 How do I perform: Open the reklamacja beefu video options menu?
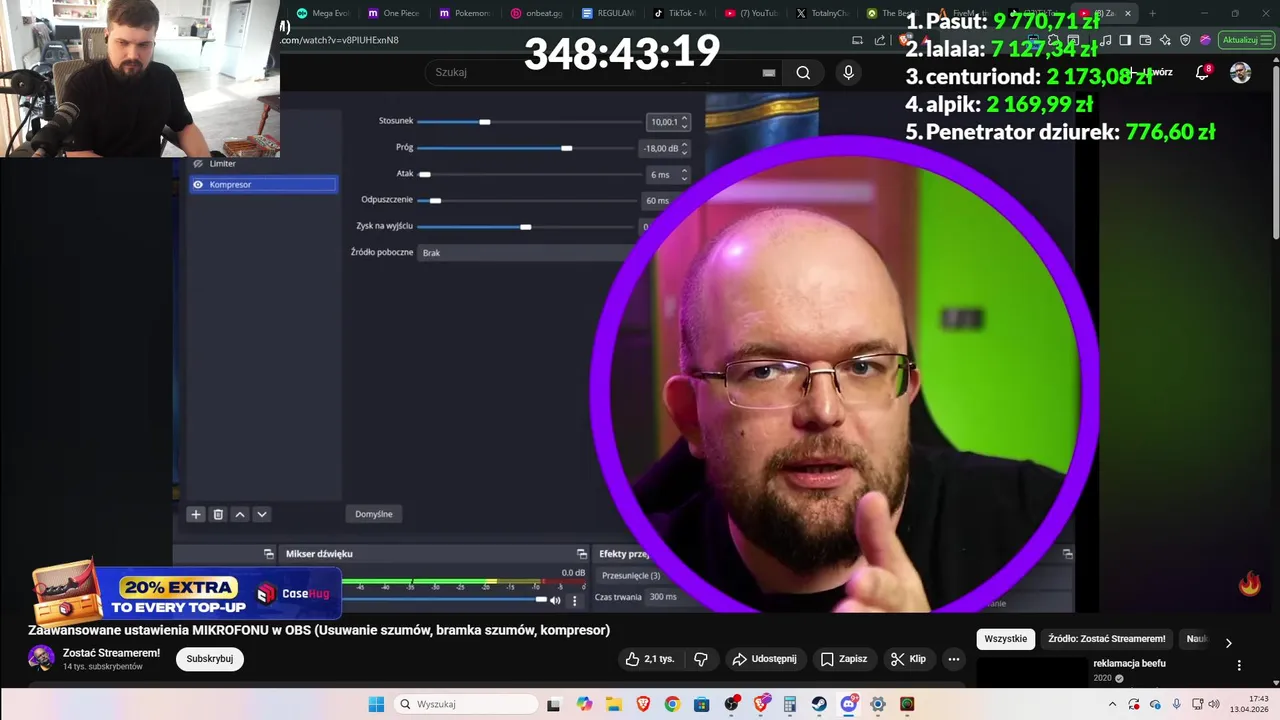pyautogui.click(x=1239, y=665)
